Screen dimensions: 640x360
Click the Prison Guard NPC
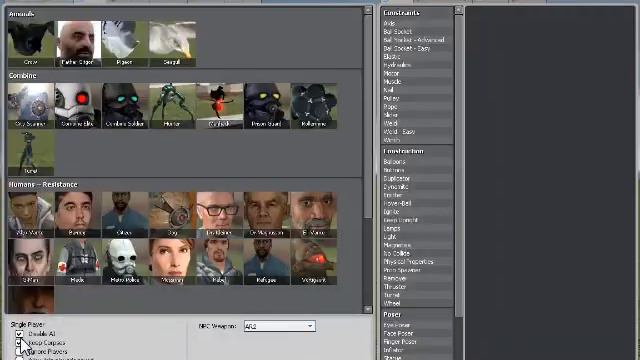[267, 106]
